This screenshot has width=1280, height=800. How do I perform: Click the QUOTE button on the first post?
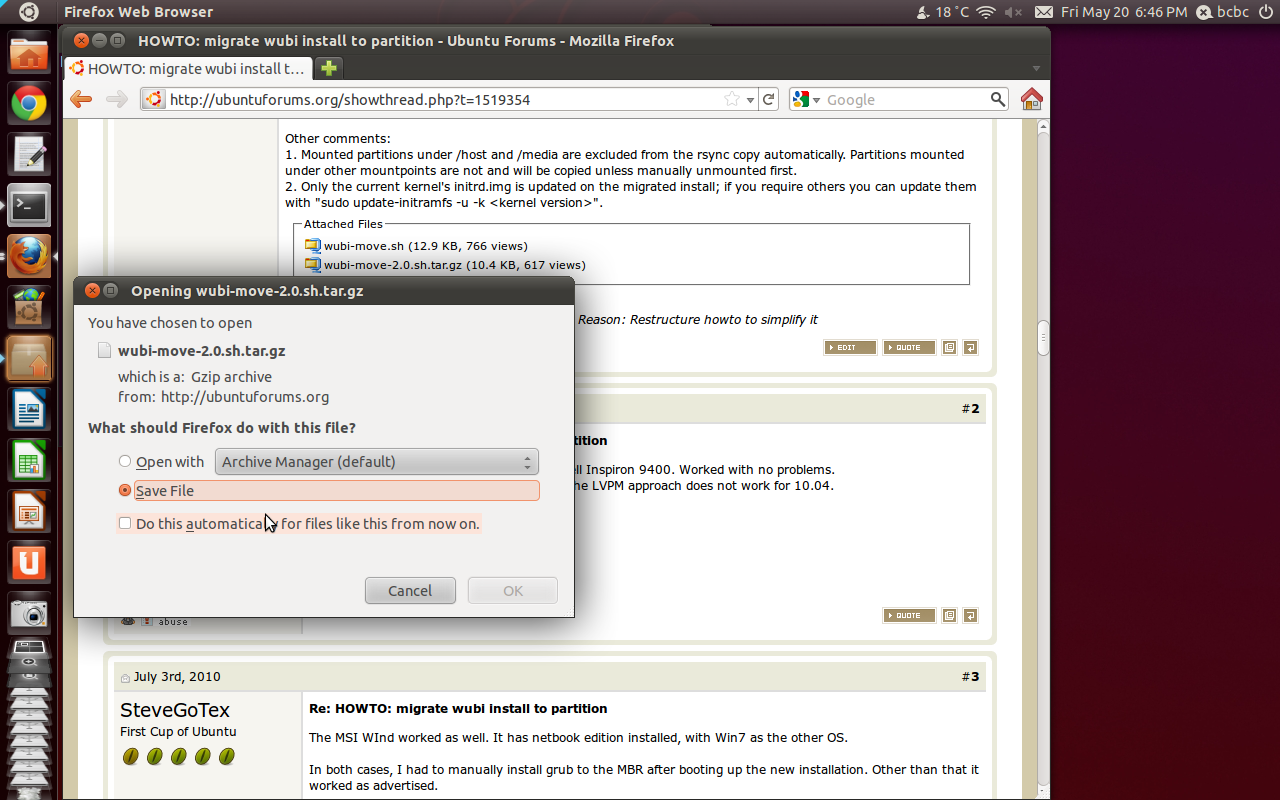(x=909, y=347)
